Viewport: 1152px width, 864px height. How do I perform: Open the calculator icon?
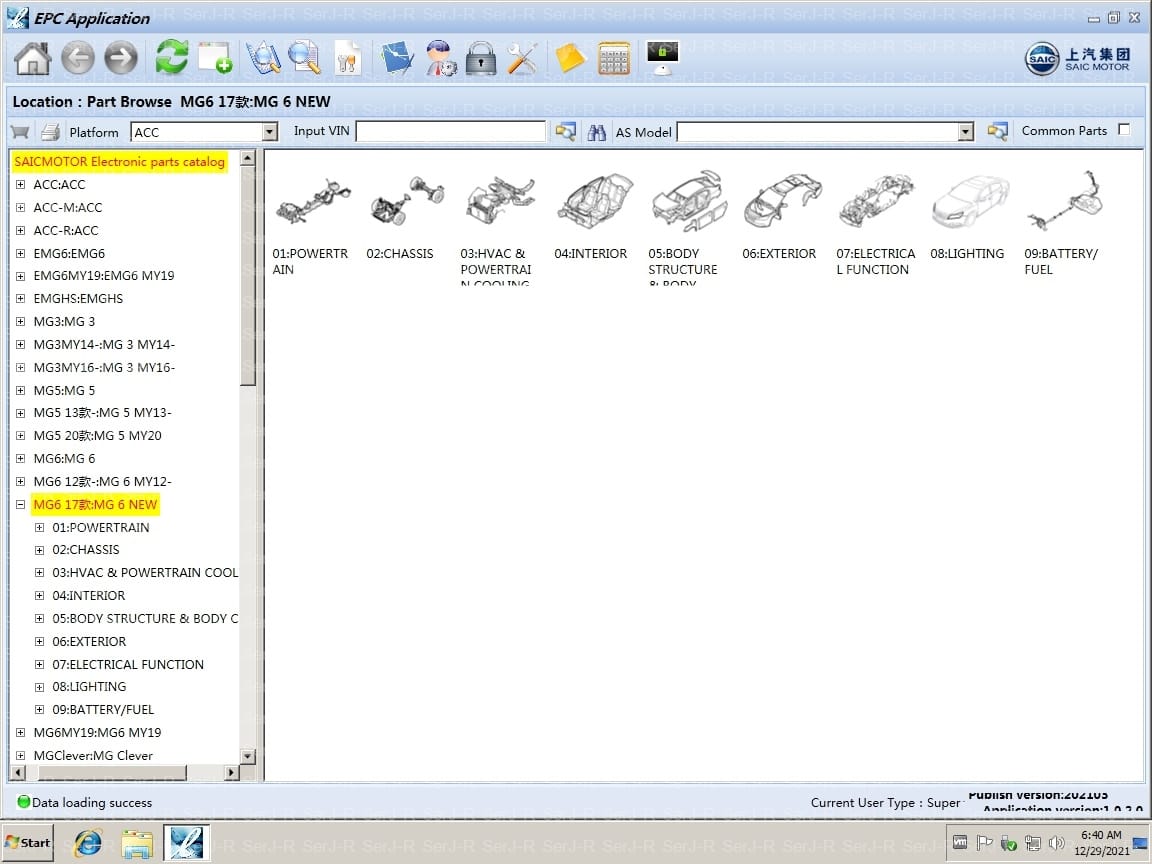click(x=613, y=58)
